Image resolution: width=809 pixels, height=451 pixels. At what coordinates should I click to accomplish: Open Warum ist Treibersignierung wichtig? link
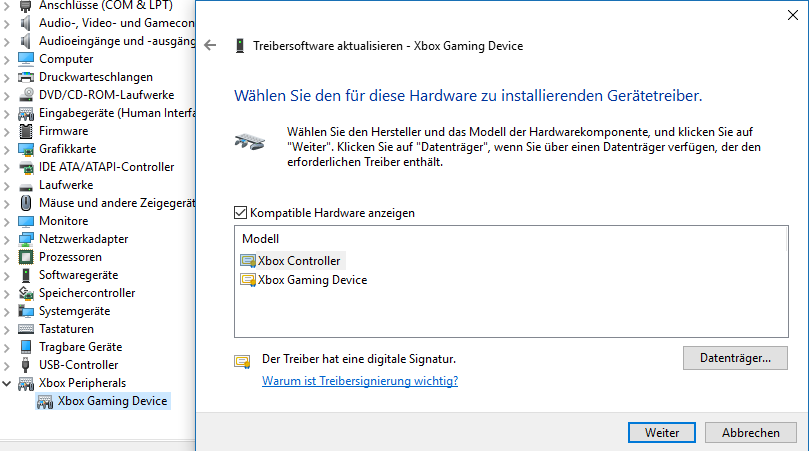tap(360, 381)
